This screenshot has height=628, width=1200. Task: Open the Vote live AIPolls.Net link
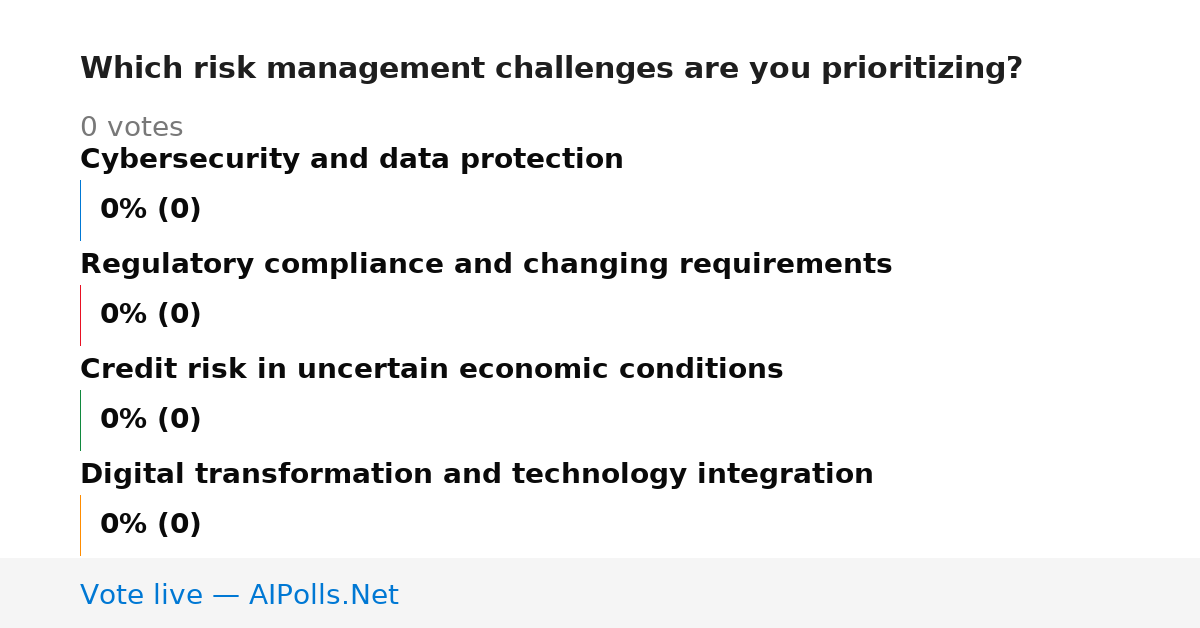239,595
